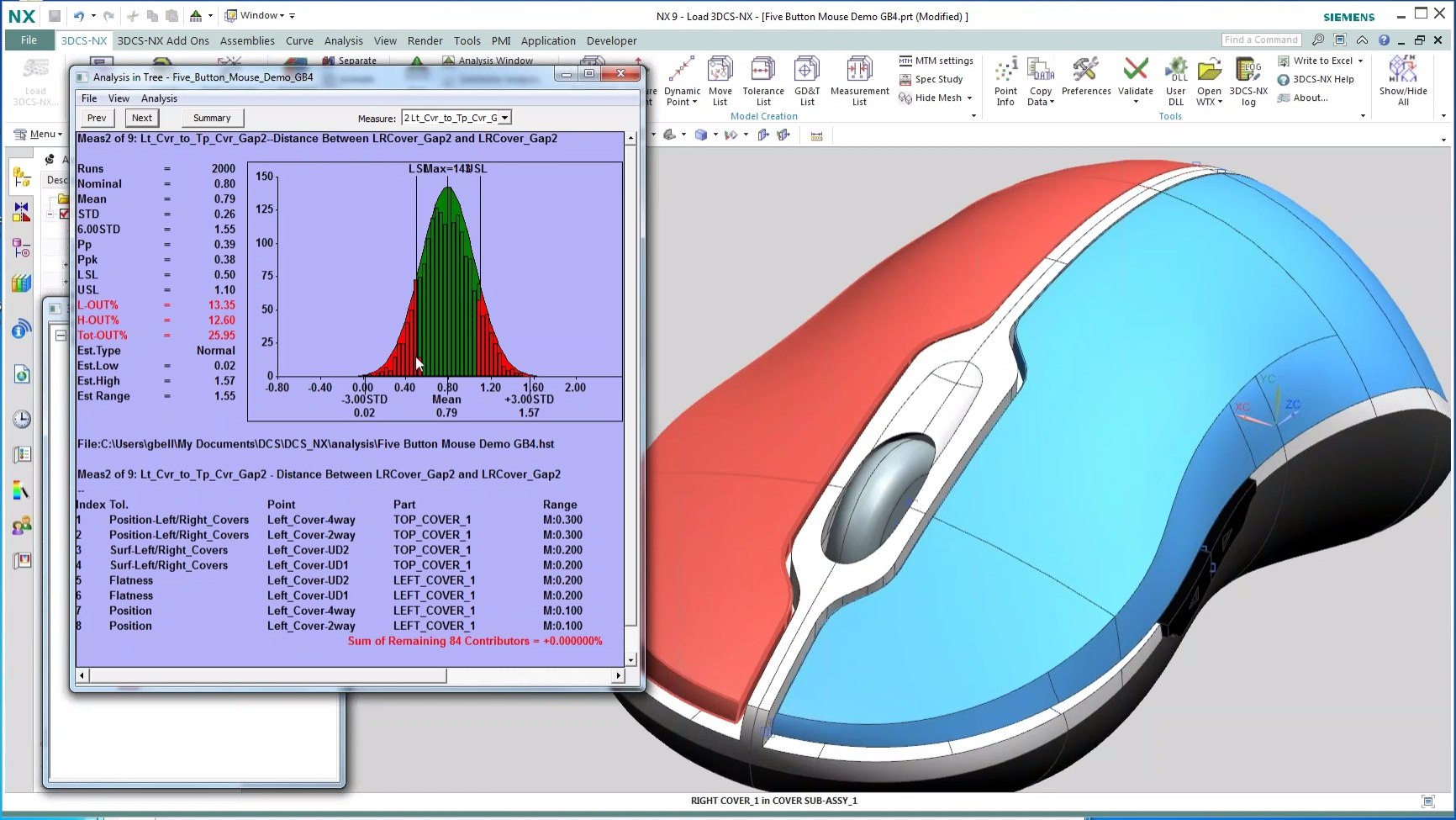Click the Next measurement button
Screen dimensions: 1456x820
[140, 118]
